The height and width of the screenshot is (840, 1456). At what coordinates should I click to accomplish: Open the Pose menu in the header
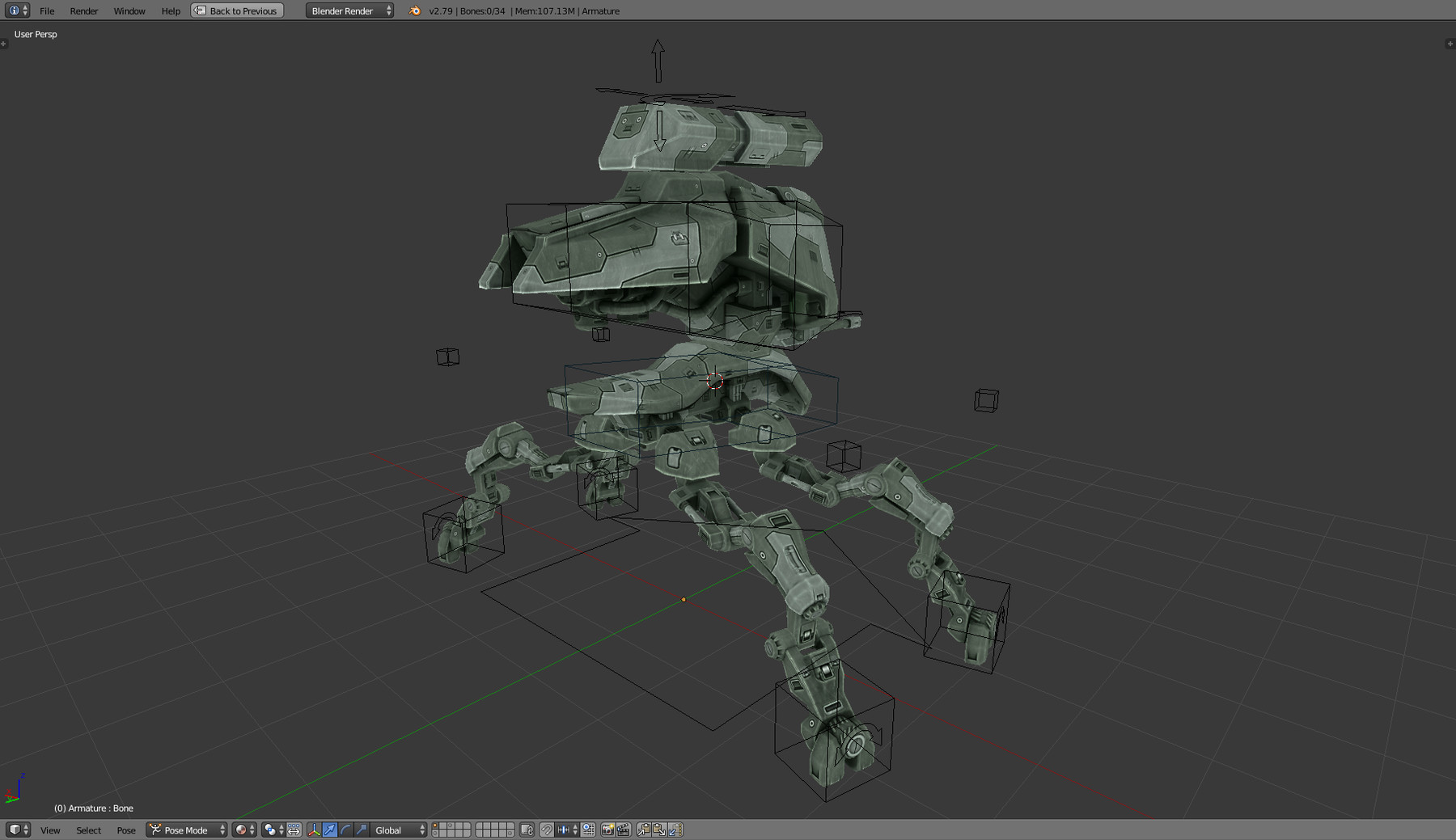126,830
